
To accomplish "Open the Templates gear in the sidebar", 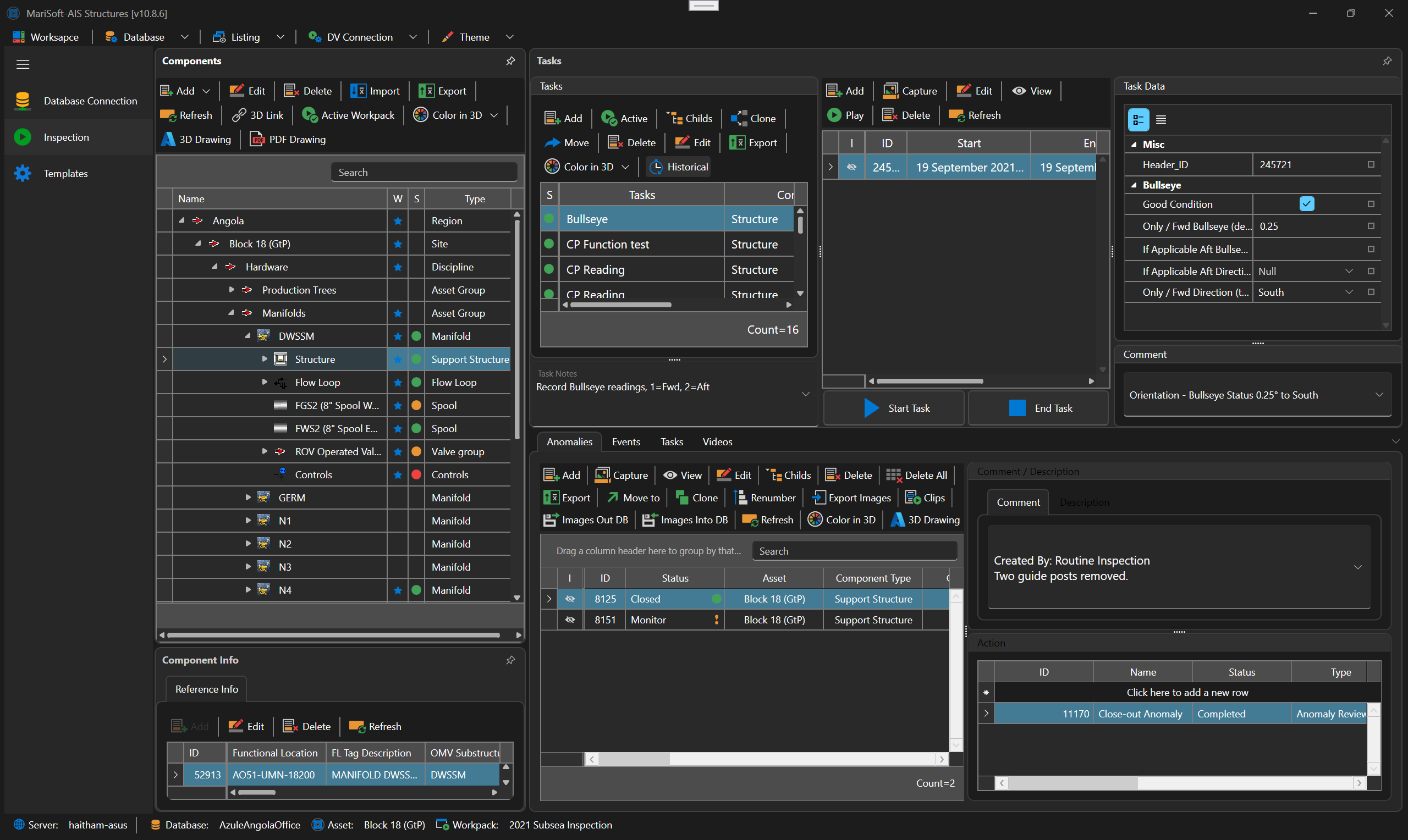I will pyautogui.click(x=23, y=173).
